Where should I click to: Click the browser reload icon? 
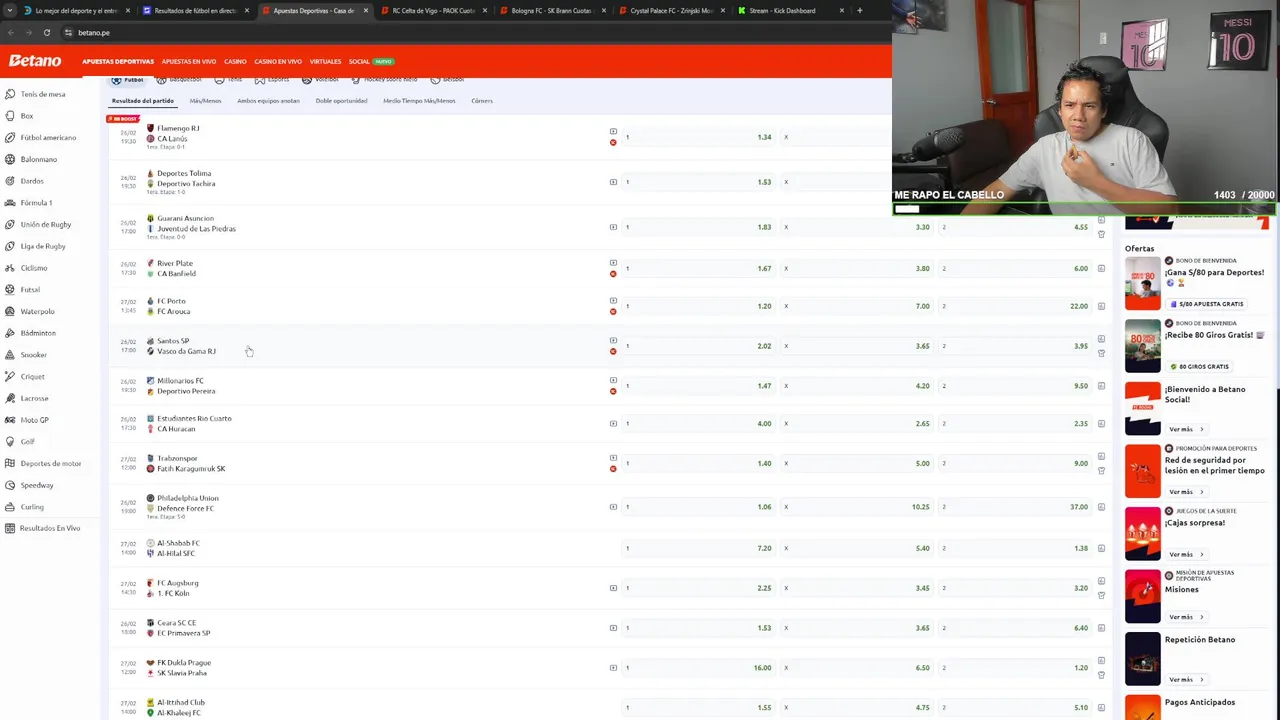click(46, 32)
